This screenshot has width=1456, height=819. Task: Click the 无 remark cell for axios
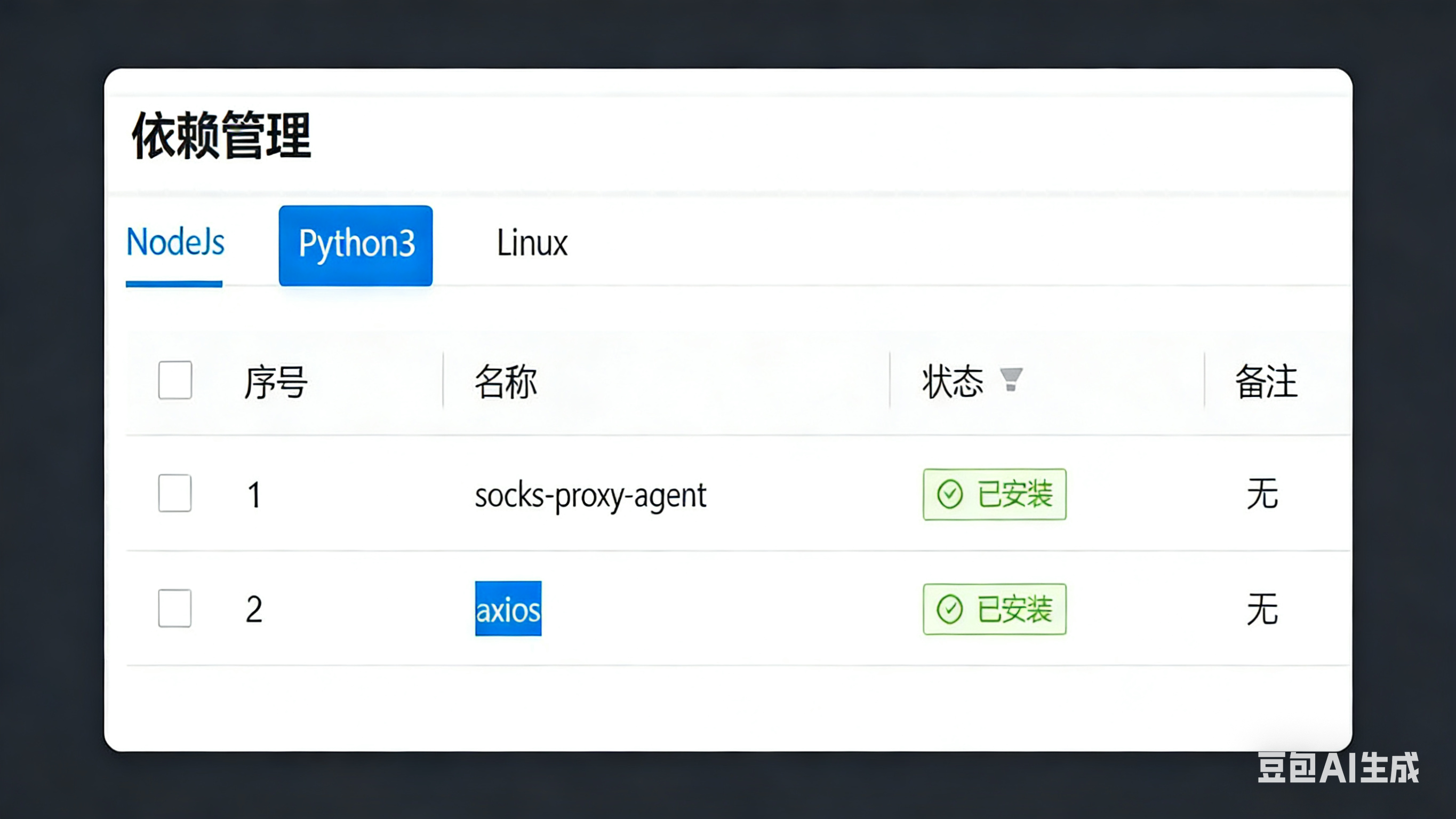[x=1263, y=609]
